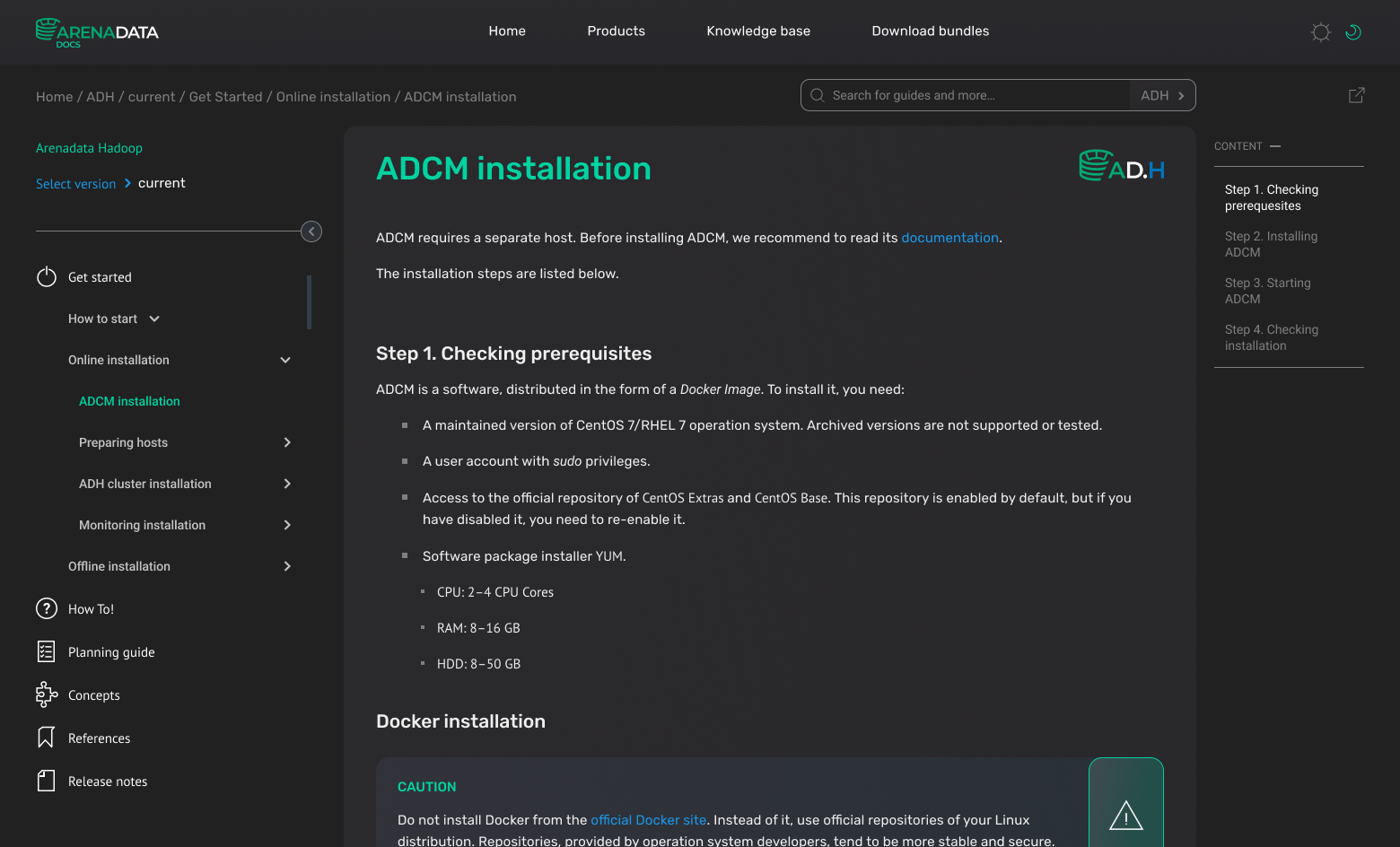Click the Get started power icon
The height and width of the screenshot is (847, 1400).
click(x=47, y=276)
